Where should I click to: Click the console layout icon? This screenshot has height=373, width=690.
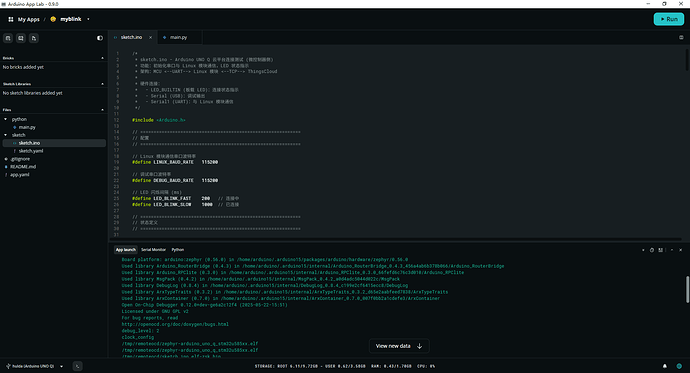(661, 250)
